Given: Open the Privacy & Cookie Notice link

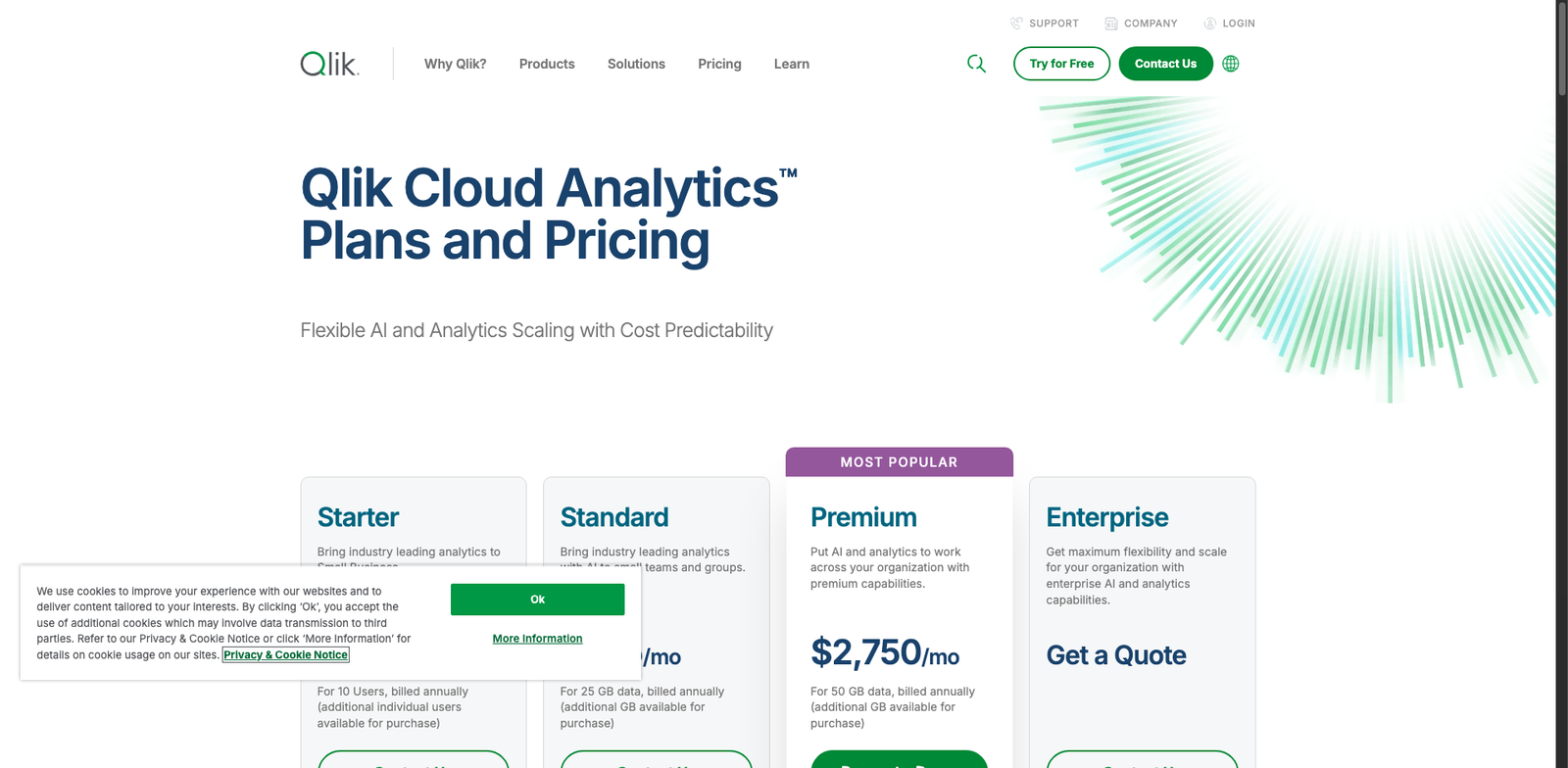Looking at the screenshot, I should pyautogui.click(x=285, y=654).
